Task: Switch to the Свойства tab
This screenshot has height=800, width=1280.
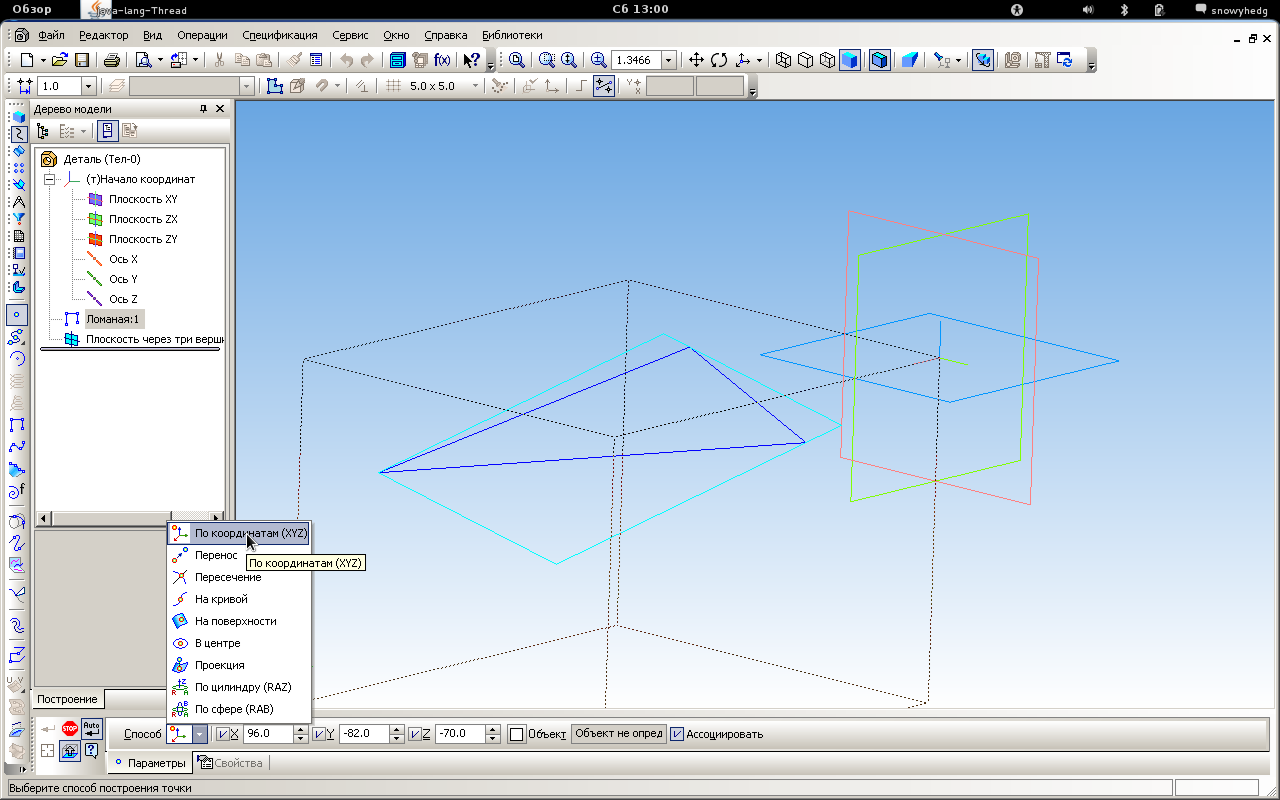Action: pyautogui.click(x=231, y=763)
